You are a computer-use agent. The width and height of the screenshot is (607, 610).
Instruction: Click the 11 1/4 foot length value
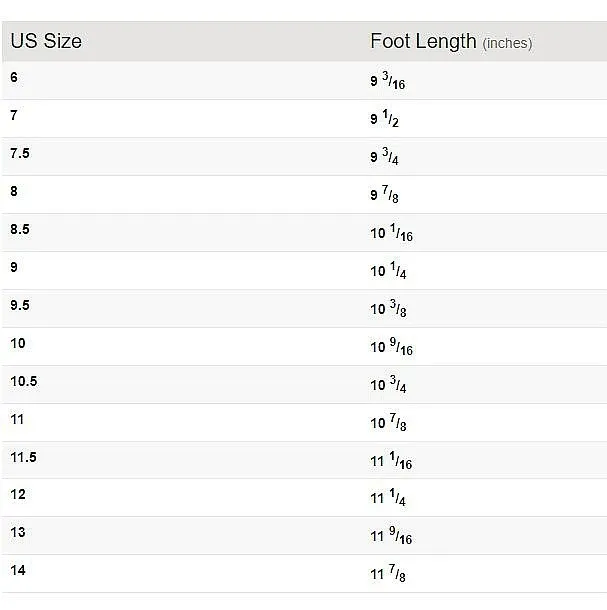point(388,498)
